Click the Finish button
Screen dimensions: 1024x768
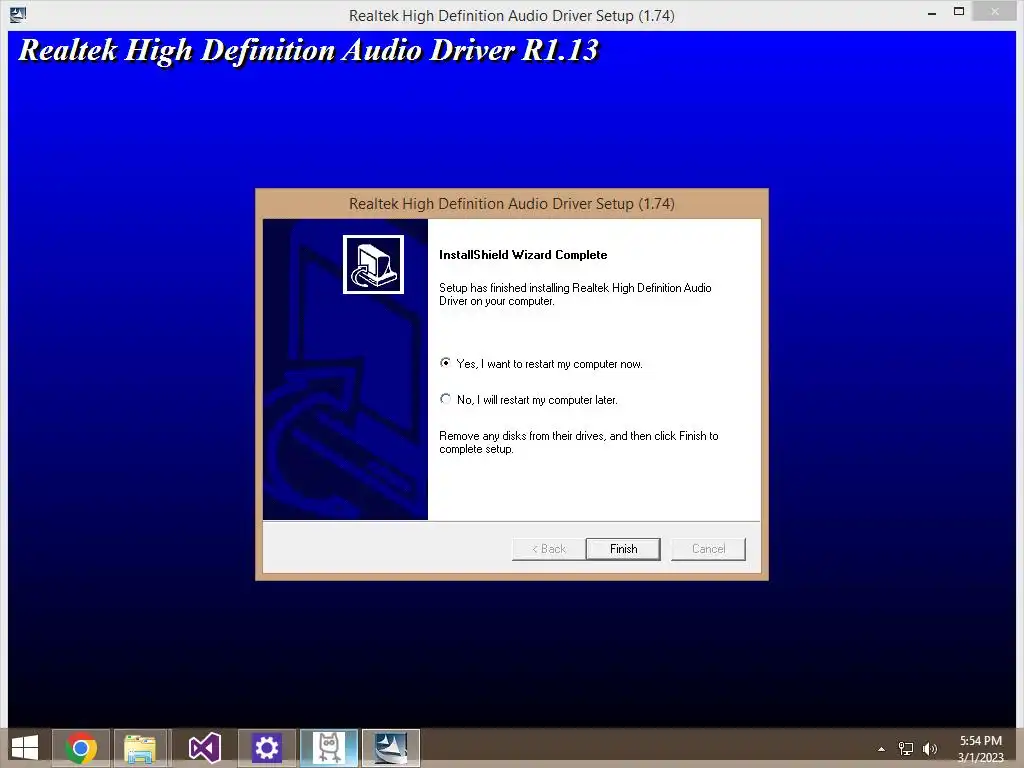point(623,549)
